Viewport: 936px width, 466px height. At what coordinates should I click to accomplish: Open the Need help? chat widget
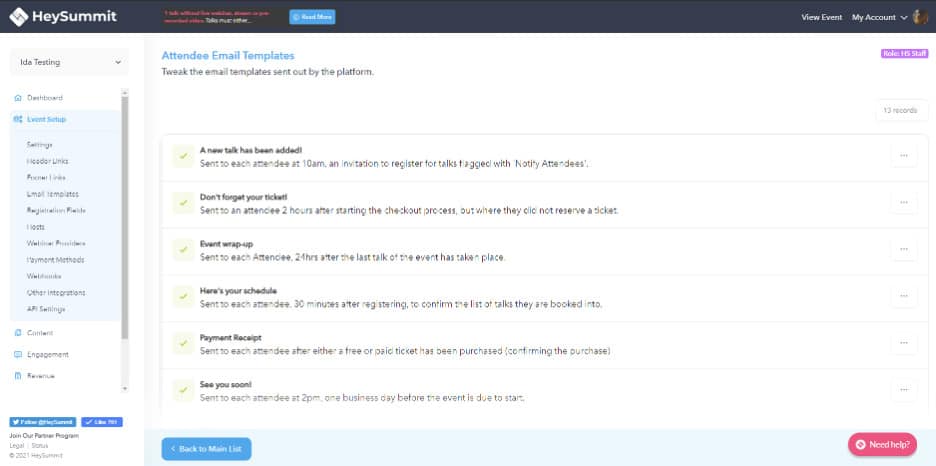tap(882, 444)
